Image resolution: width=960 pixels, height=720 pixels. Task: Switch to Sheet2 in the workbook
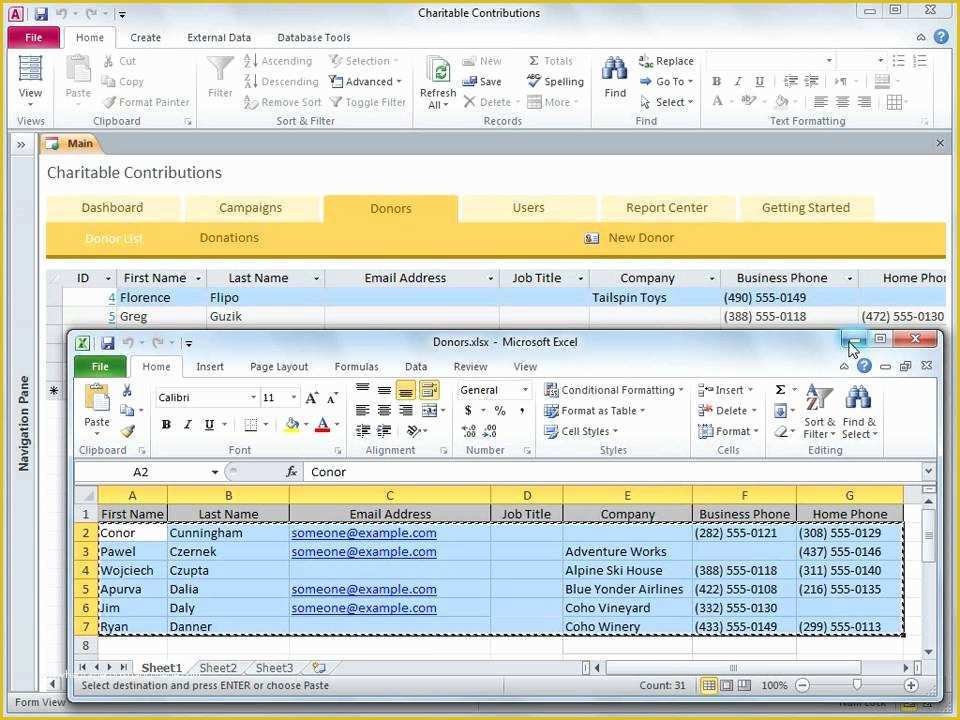[217, 667]
